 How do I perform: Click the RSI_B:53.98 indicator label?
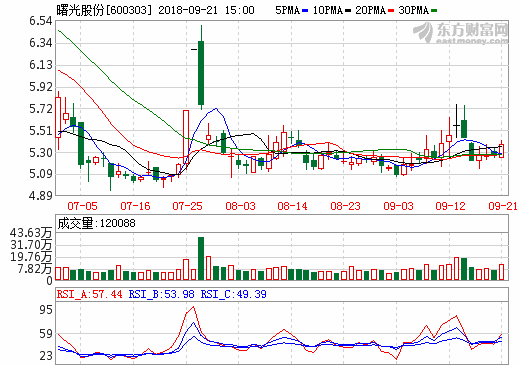[162, 294]
